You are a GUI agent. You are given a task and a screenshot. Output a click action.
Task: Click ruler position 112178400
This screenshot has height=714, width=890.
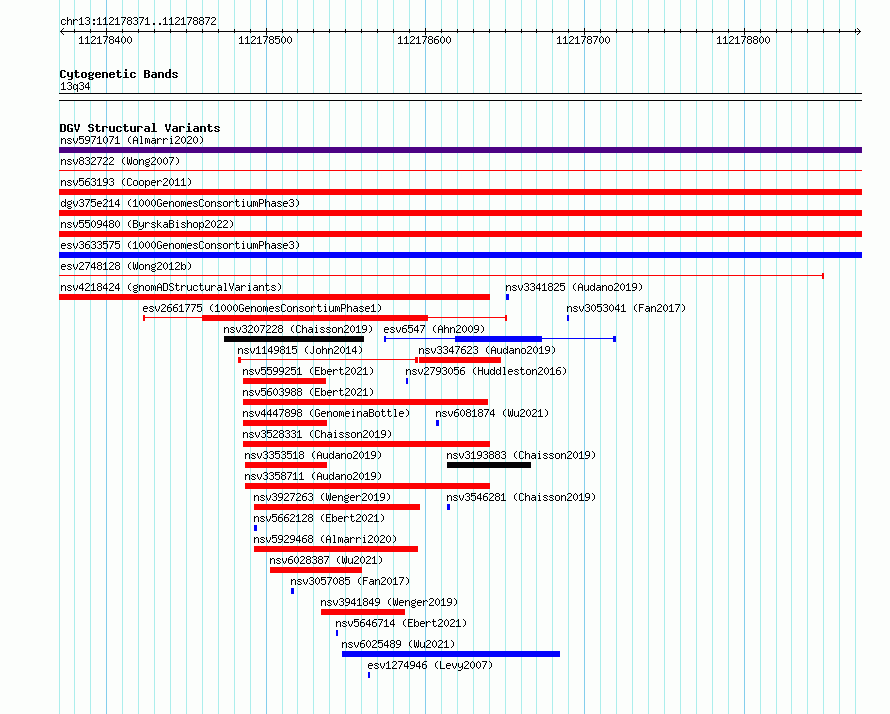[x=106, y=40]
